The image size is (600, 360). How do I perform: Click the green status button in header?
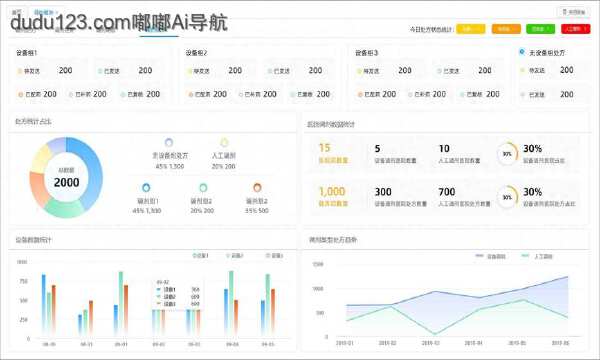(540, 29)
